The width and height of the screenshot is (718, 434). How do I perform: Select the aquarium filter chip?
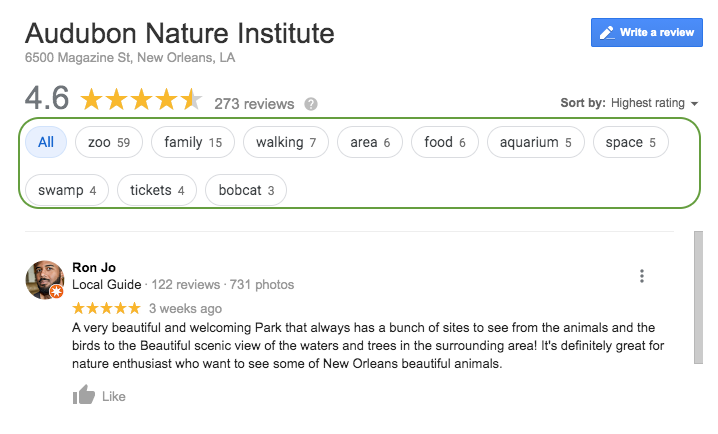pos(535,142)
